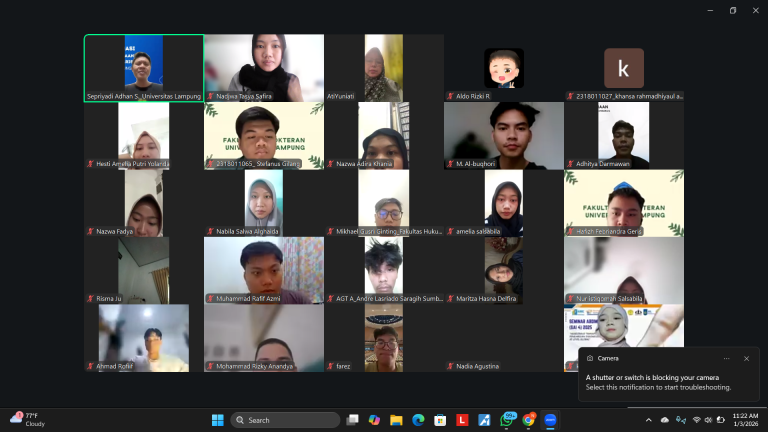
Task: Select Nabila Salwa Alghaida video tile
Action: tap(264, 203)
